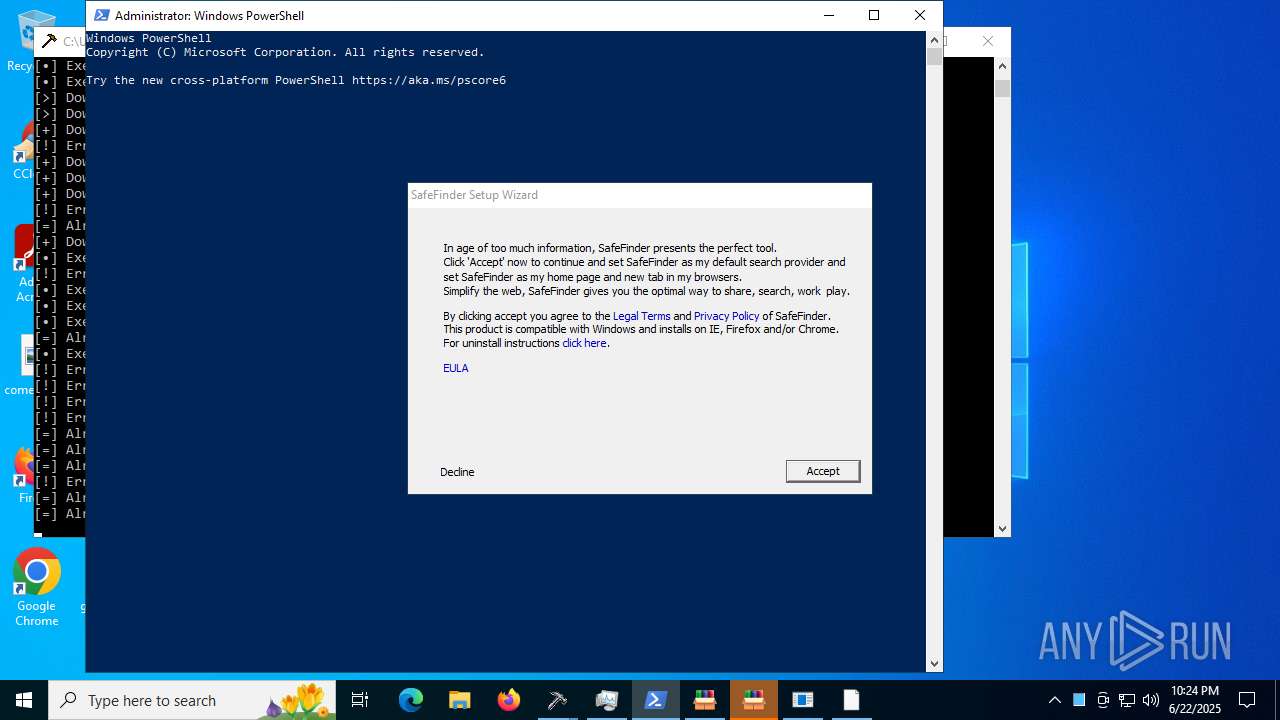Click the network icon in system tray
Screen dimensions: 1280x720
click(1127, 700)
